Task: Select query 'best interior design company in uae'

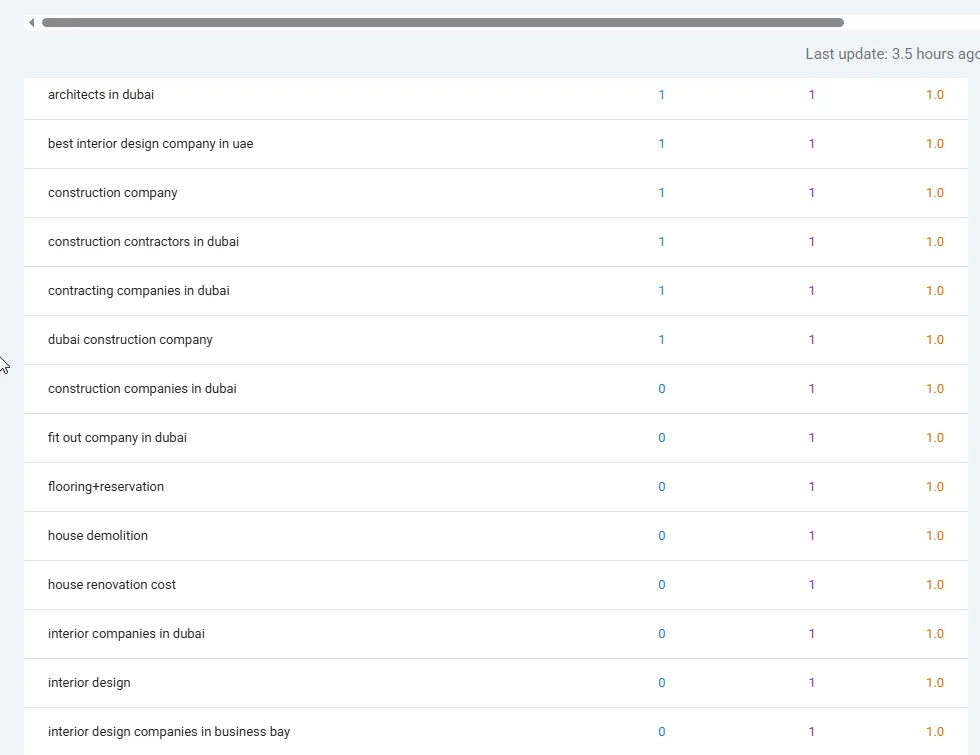Action: pos(151,144)
